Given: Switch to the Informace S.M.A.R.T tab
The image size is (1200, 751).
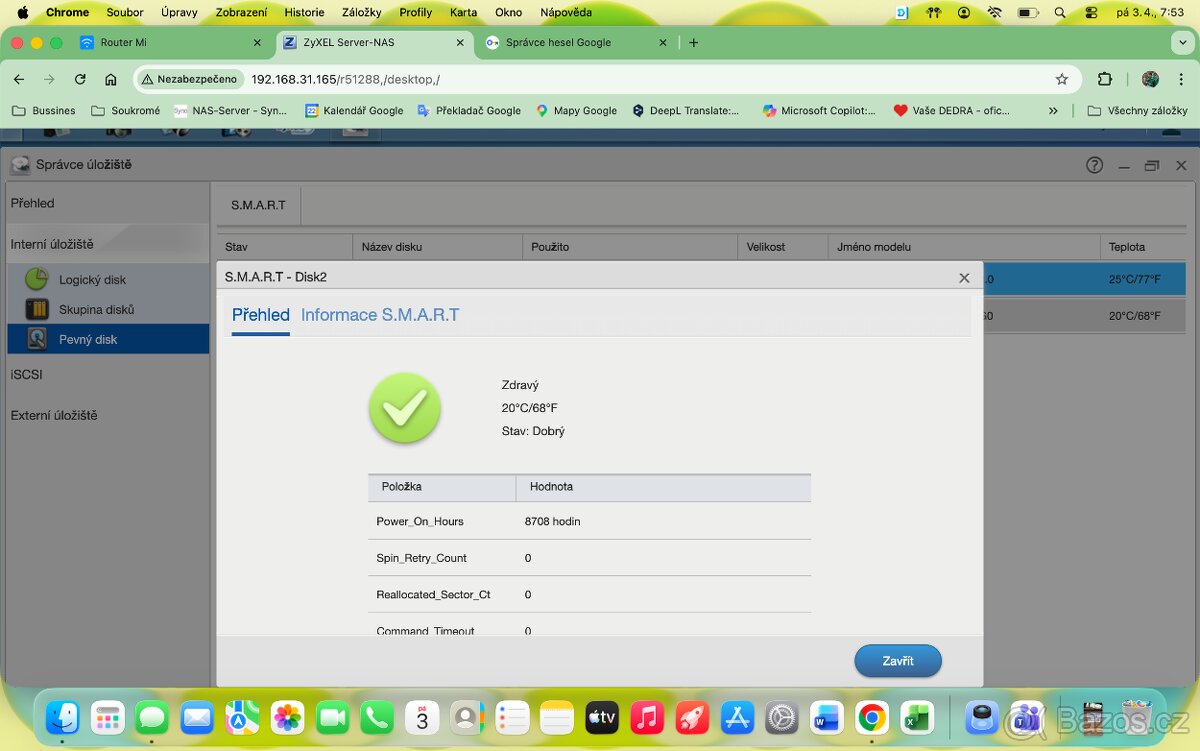Looking at the screenshot, I should tap(380, 315).
